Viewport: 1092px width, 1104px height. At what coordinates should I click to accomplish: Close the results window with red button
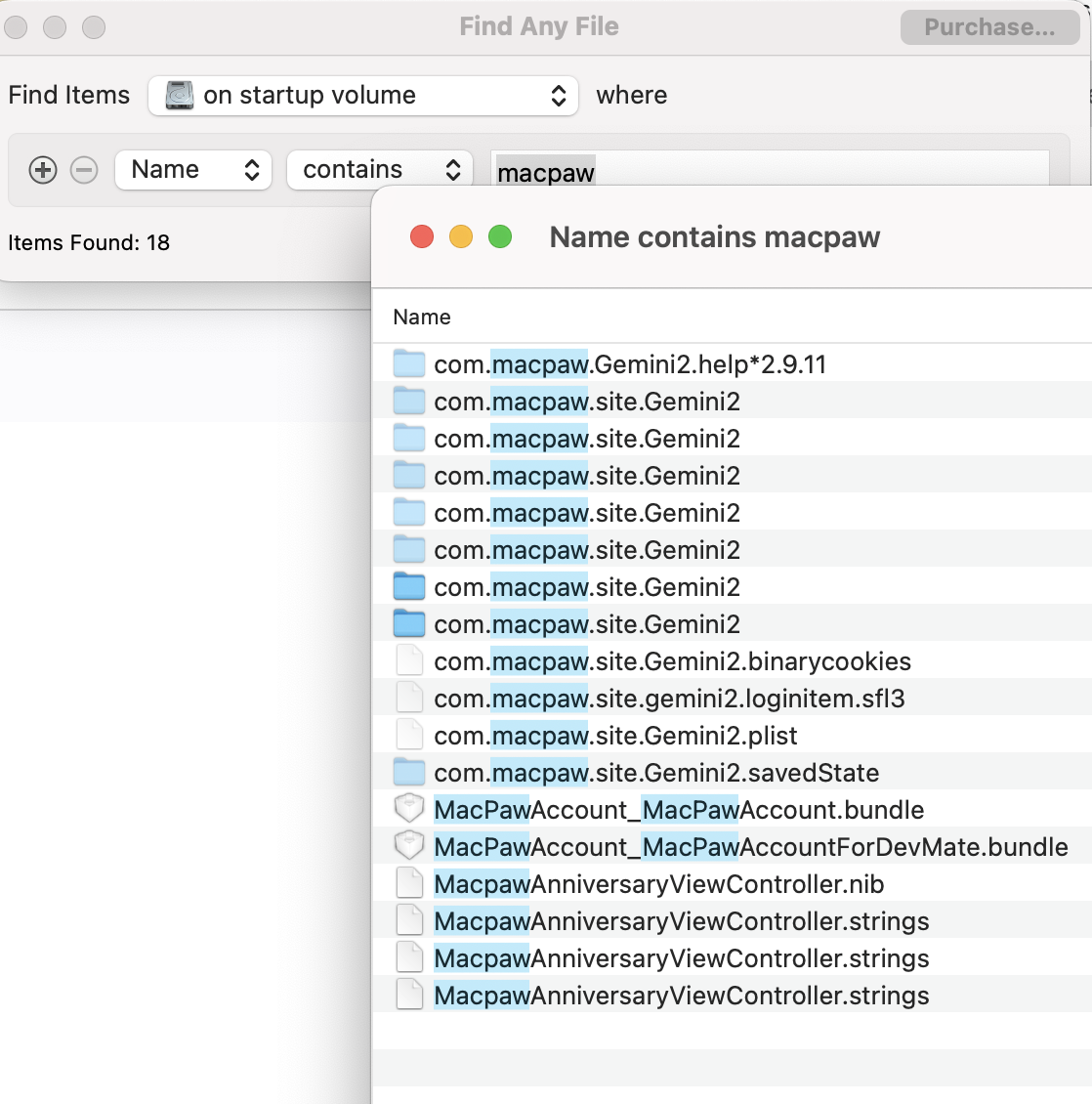coord(422,236)
